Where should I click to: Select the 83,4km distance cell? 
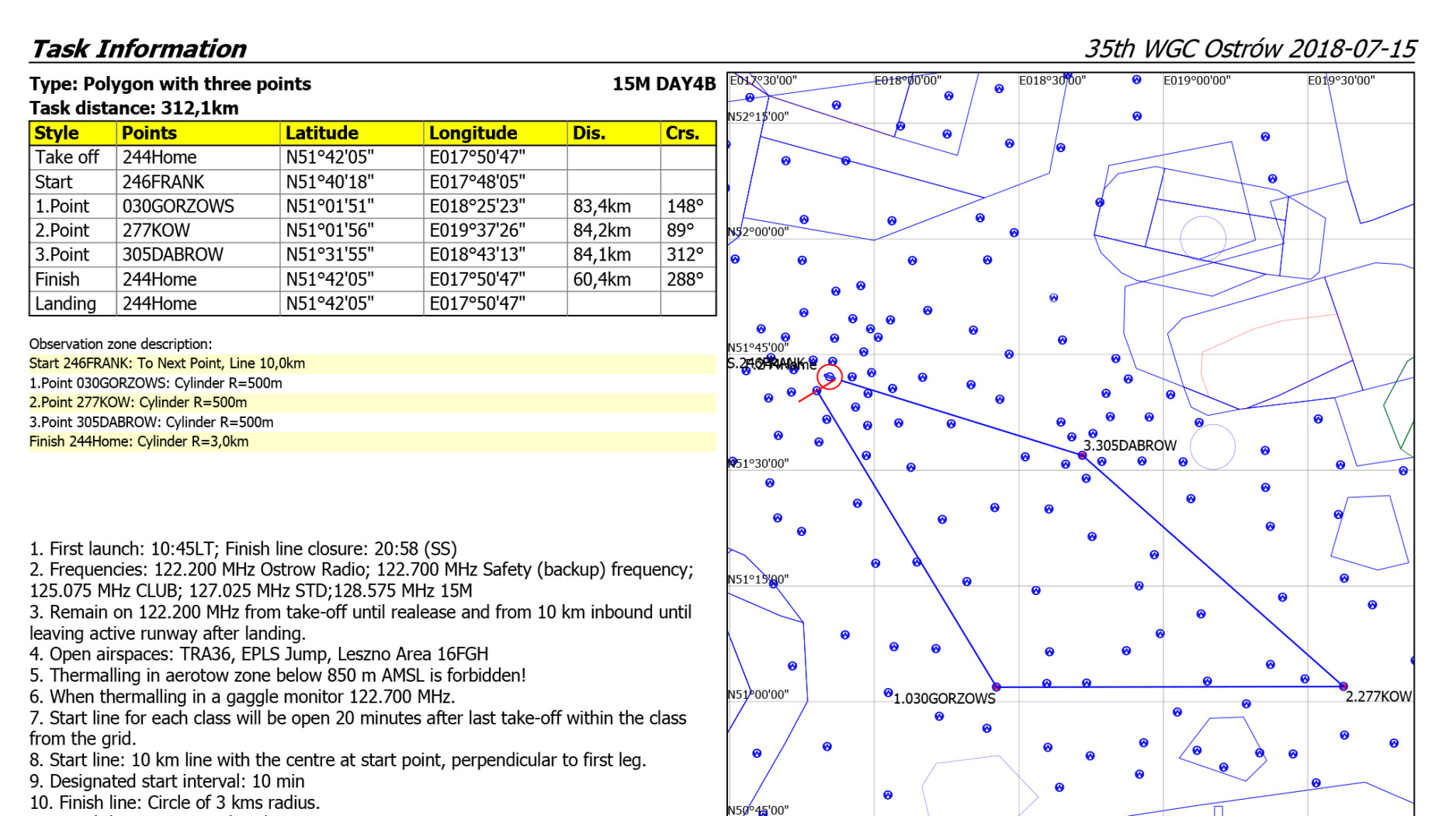click(602, 206)
